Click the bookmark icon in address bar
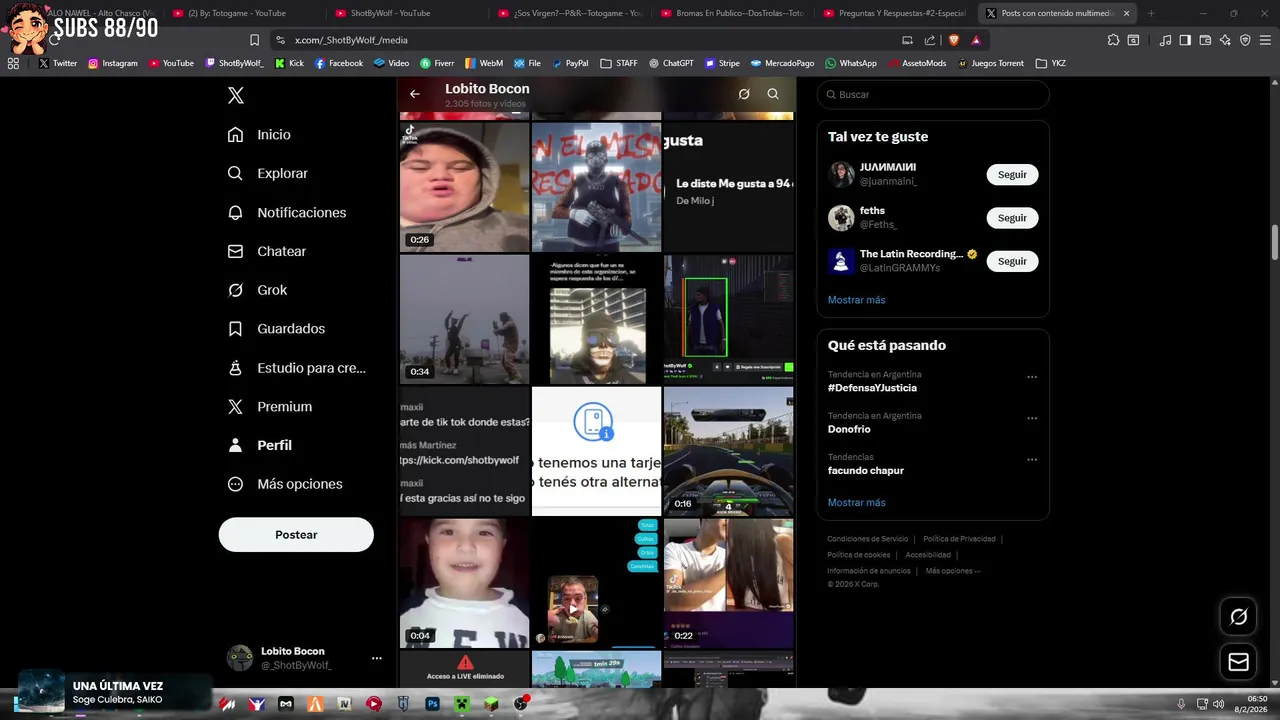This screenshot has width=1280, height=720. coord(254,40)
